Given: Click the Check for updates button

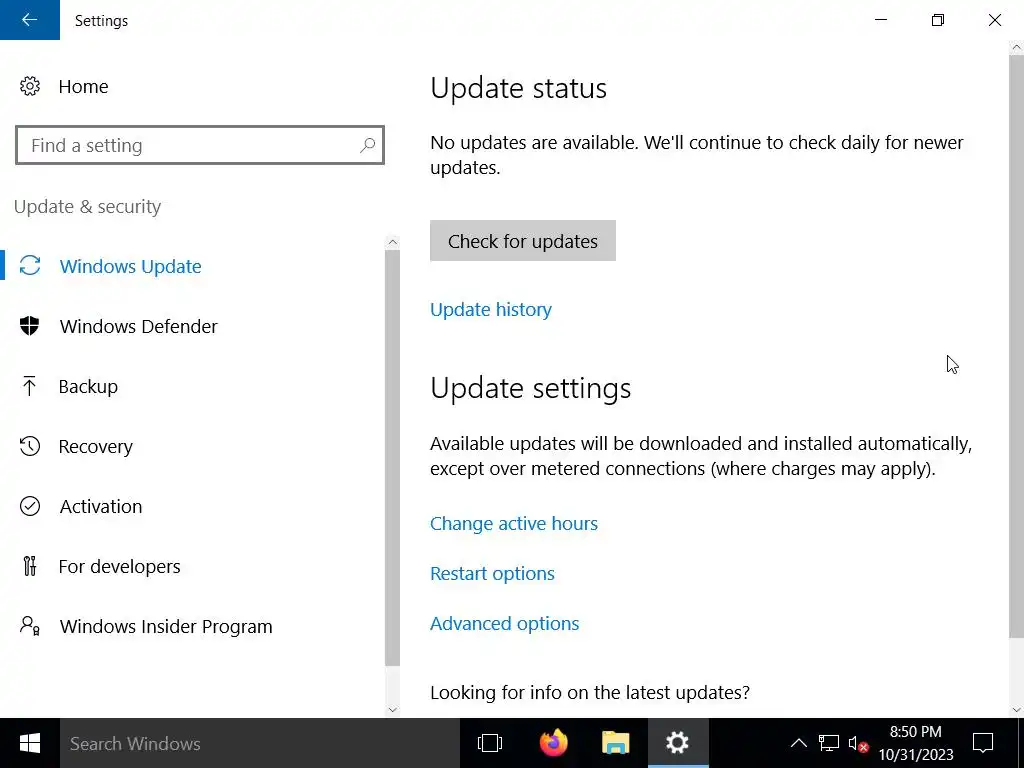Looking at the screenshot, I should point(522,241).
